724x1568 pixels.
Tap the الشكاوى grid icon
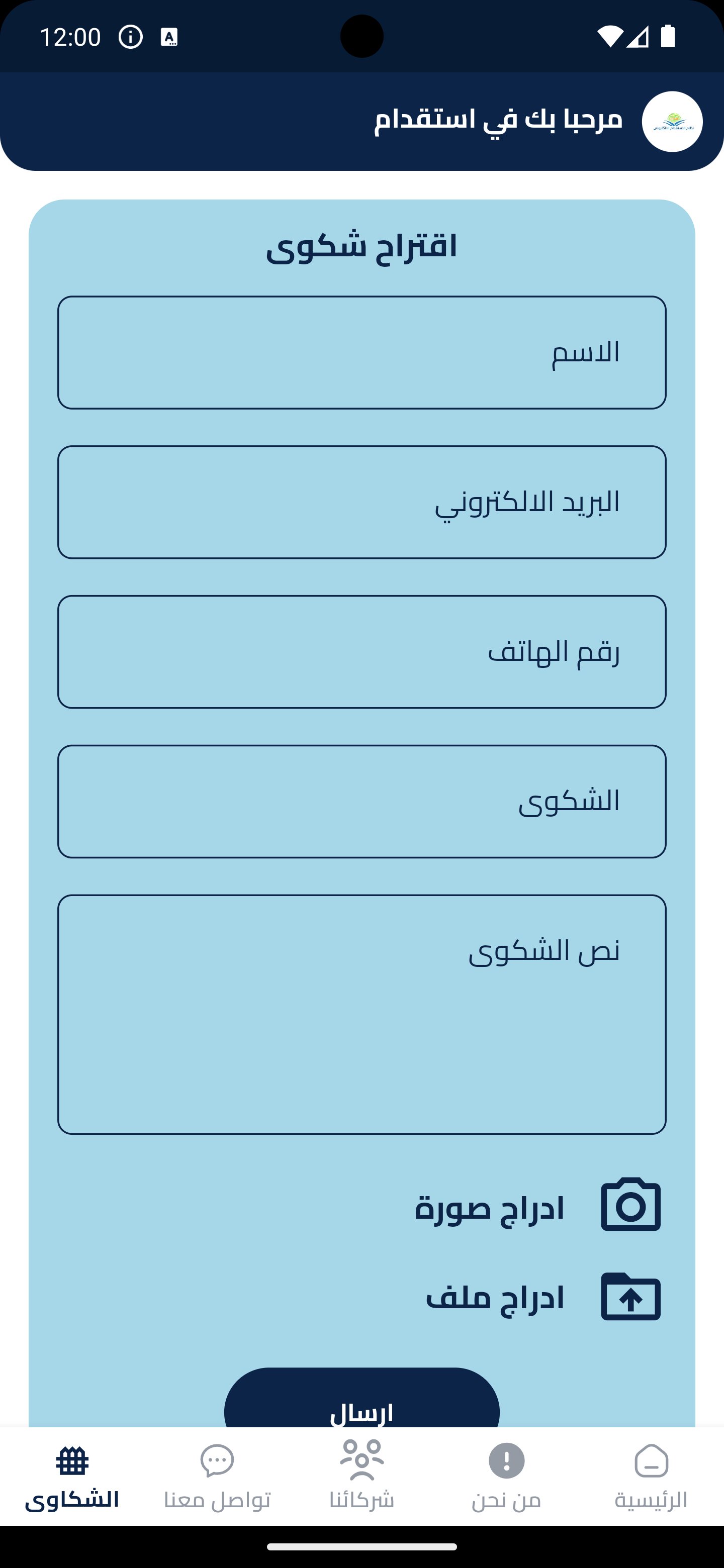click(72, 1461)
